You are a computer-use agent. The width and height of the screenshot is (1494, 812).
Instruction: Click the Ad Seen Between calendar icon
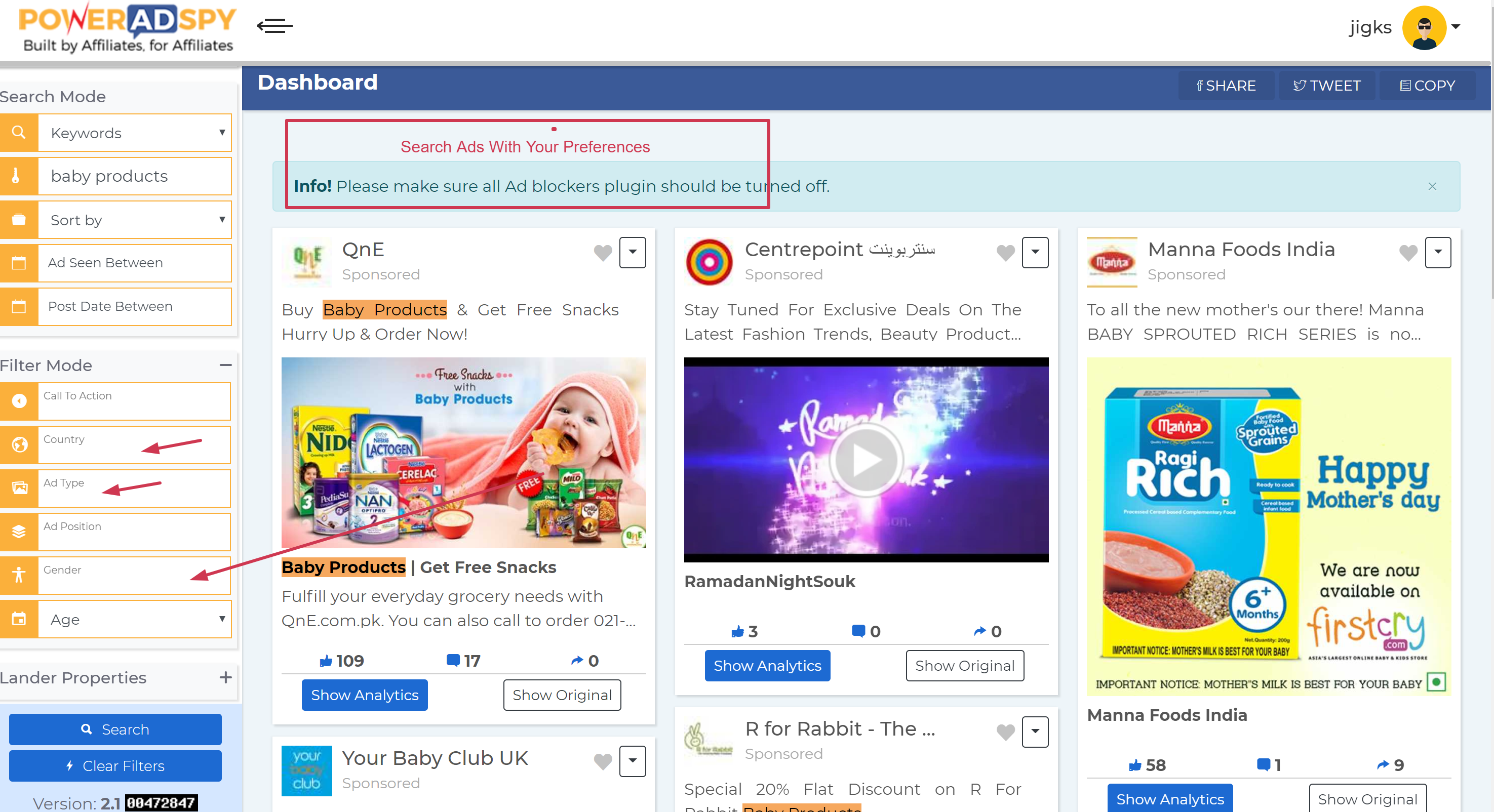pyautogui.click(x=18, y=263)
